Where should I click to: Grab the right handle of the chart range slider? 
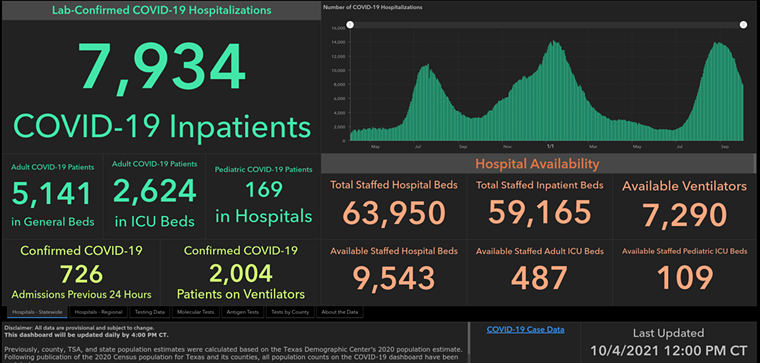744,25
